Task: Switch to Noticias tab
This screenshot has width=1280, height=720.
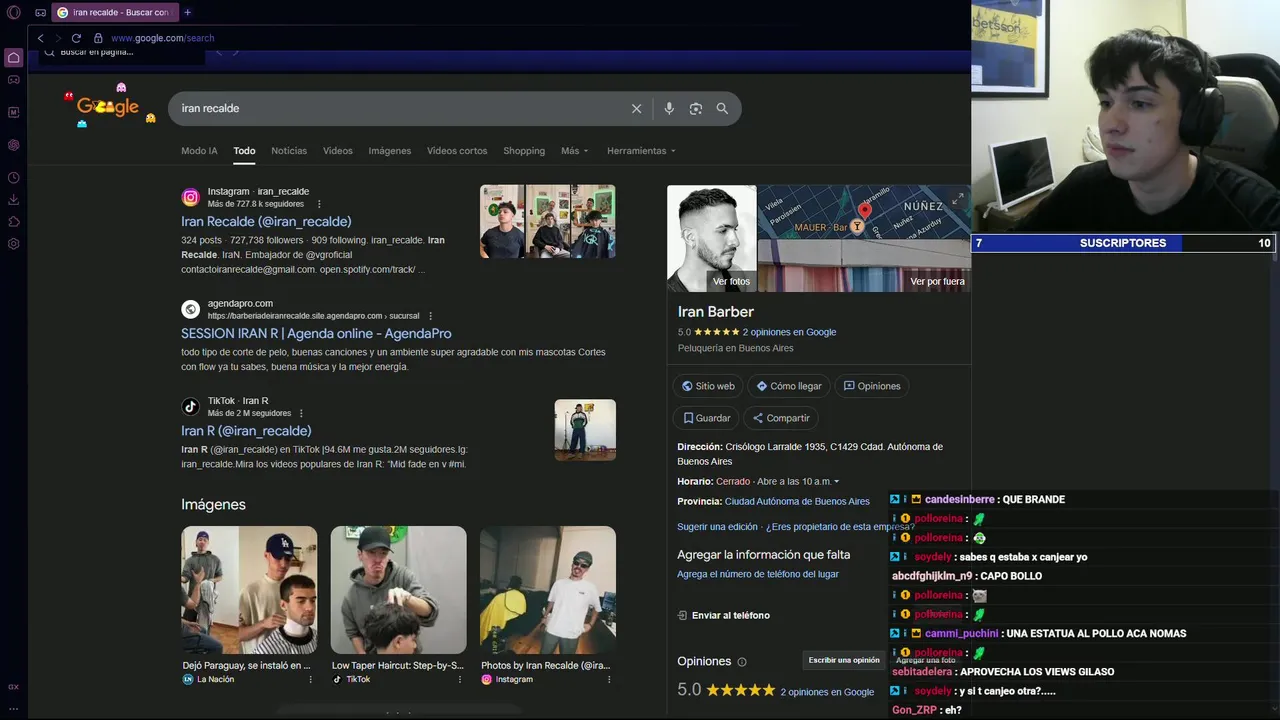Action: [289, 151]
